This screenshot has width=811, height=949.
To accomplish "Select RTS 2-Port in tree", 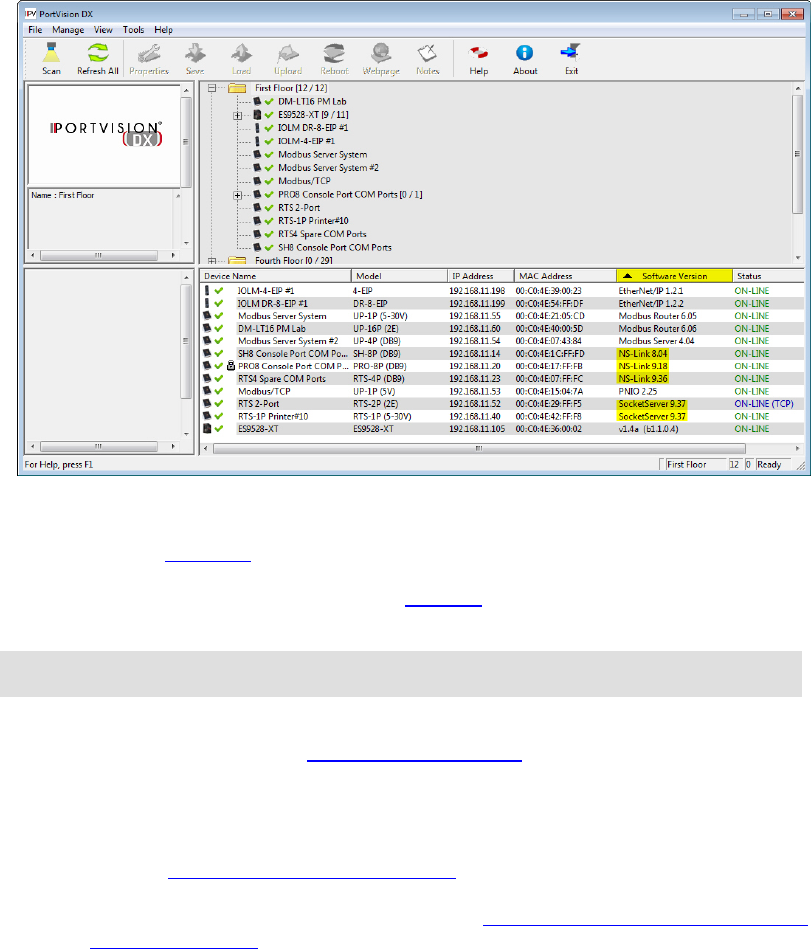I will [x=299, y=208].
